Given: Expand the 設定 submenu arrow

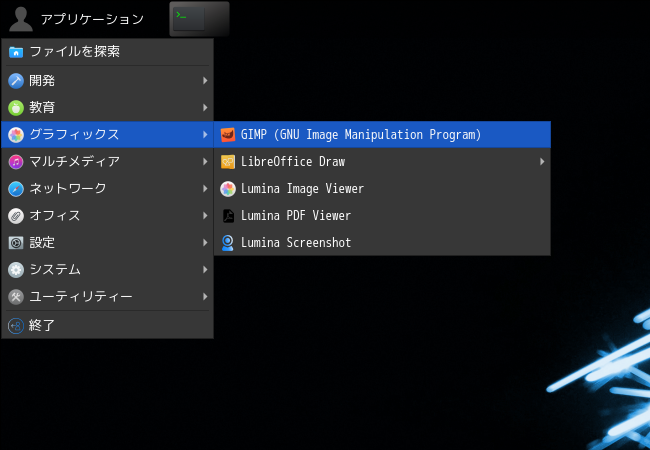Looking at the screenshot, I should 205,242.
